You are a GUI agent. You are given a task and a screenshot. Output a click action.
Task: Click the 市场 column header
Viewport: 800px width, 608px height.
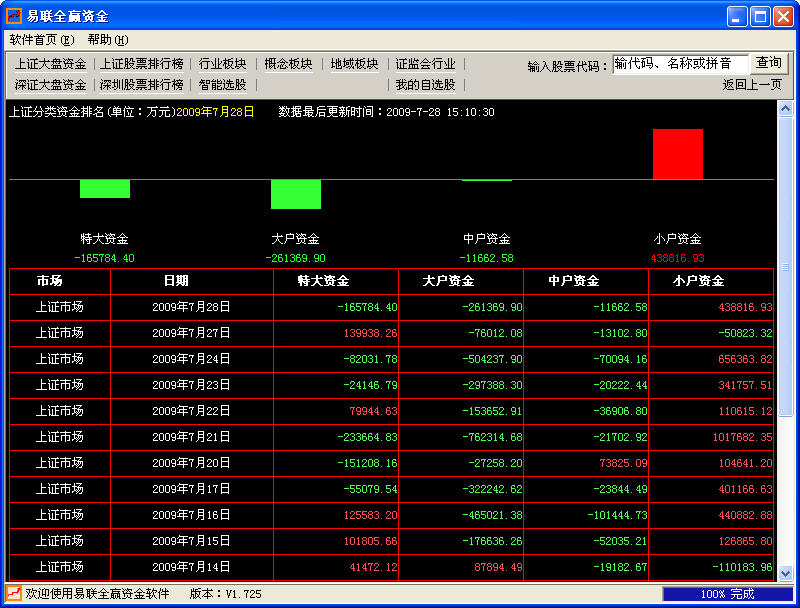[x=49, y=281]
